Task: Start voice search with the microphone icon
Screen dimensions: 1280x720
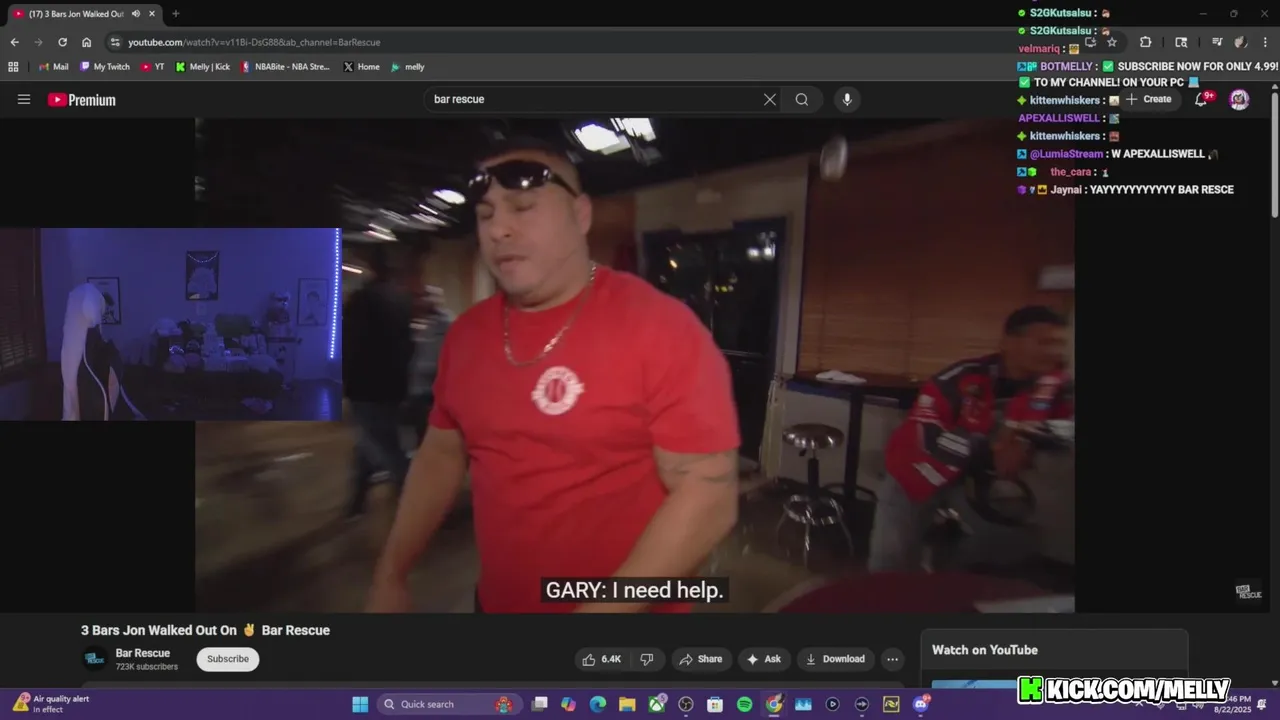Action: click(x=847, y=99)
